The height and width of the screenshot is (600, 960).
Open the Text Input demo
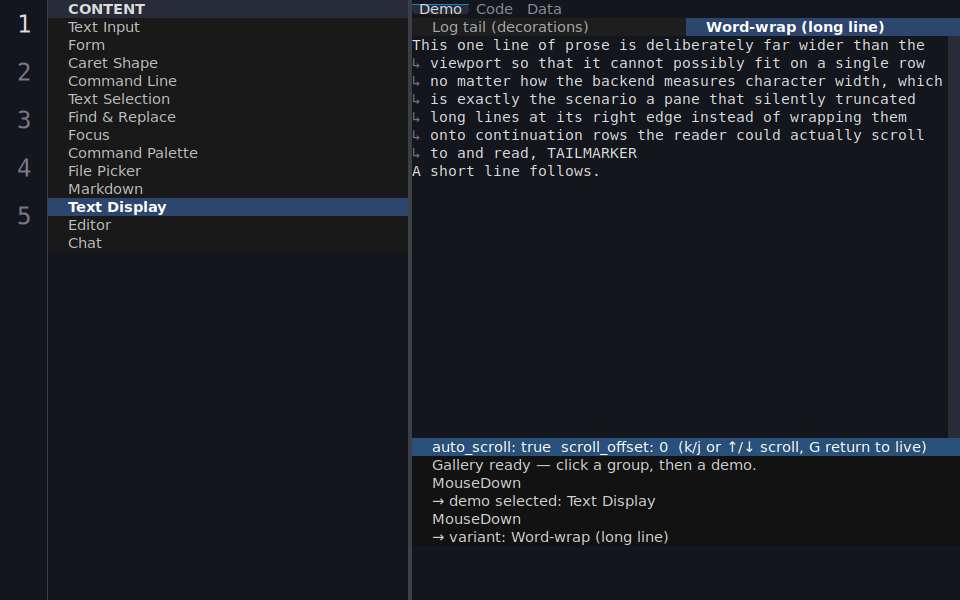point(228,27)
